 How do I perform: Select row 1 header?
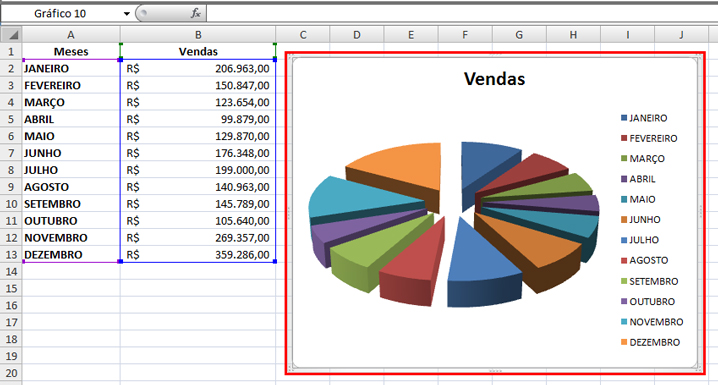coord(11,52)
